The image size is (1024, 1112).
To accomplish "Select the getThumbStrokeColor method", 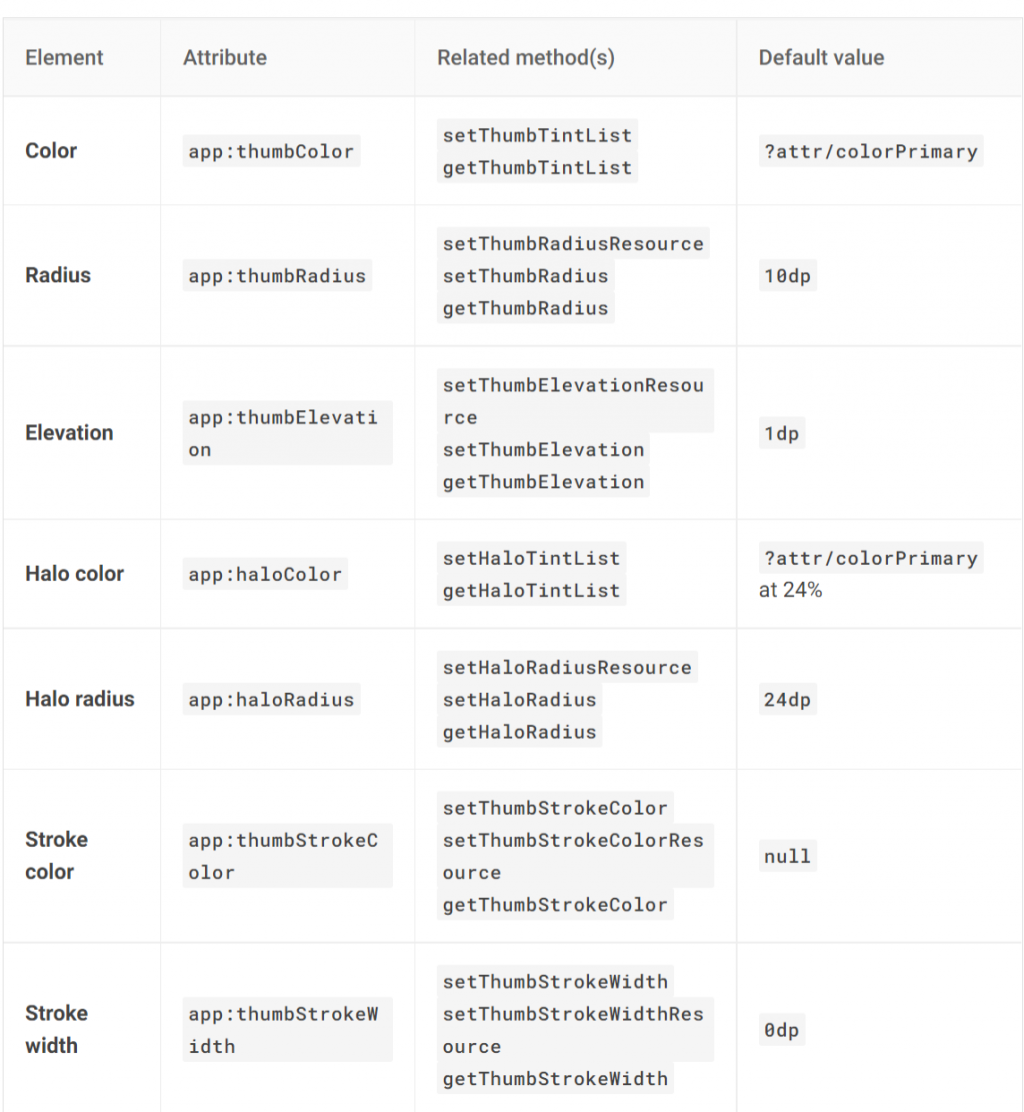I will [x=555, y=904].
